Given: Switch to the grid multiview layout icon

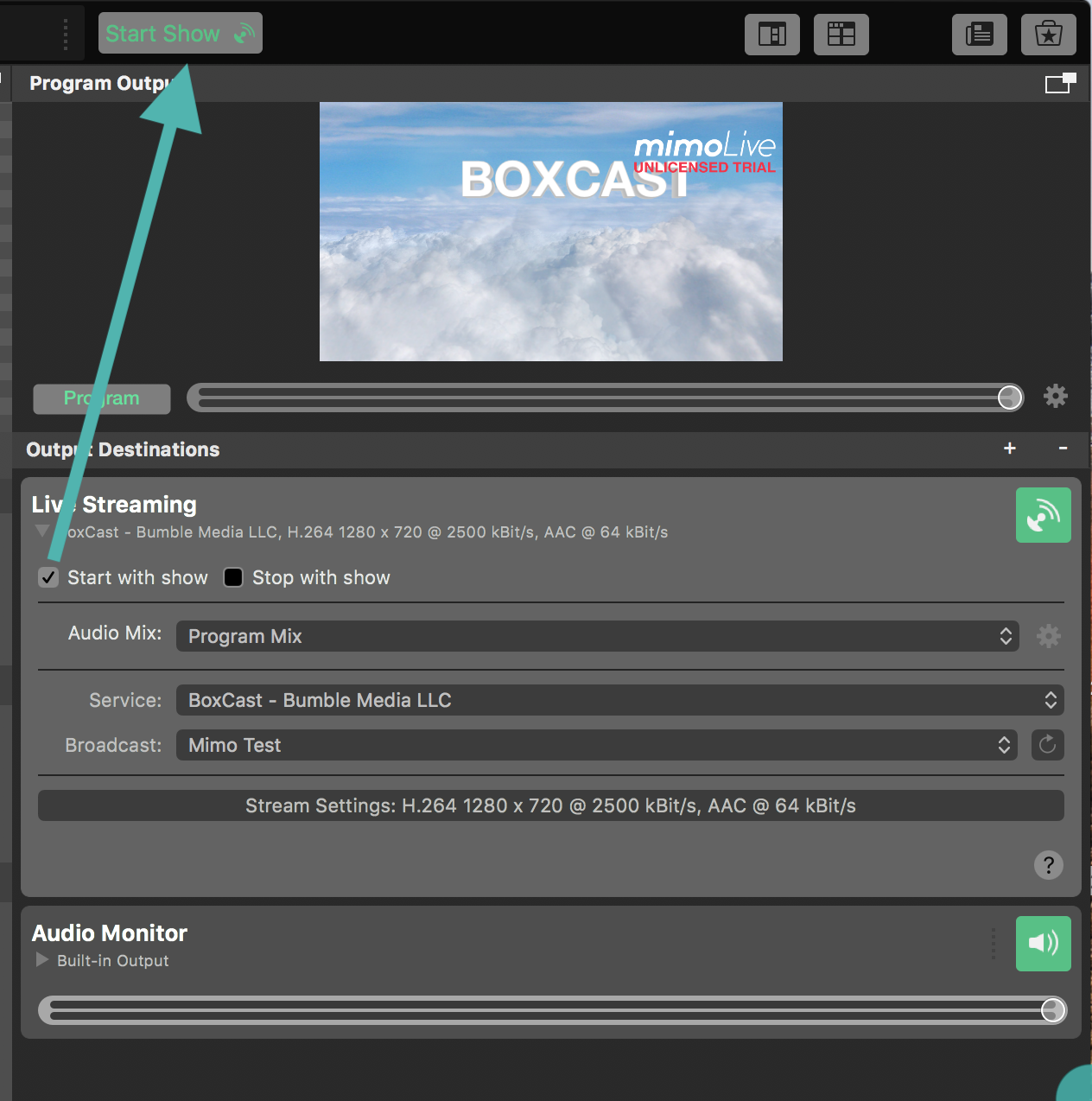Looking at the screenshot, I should (x=841, y=35).
